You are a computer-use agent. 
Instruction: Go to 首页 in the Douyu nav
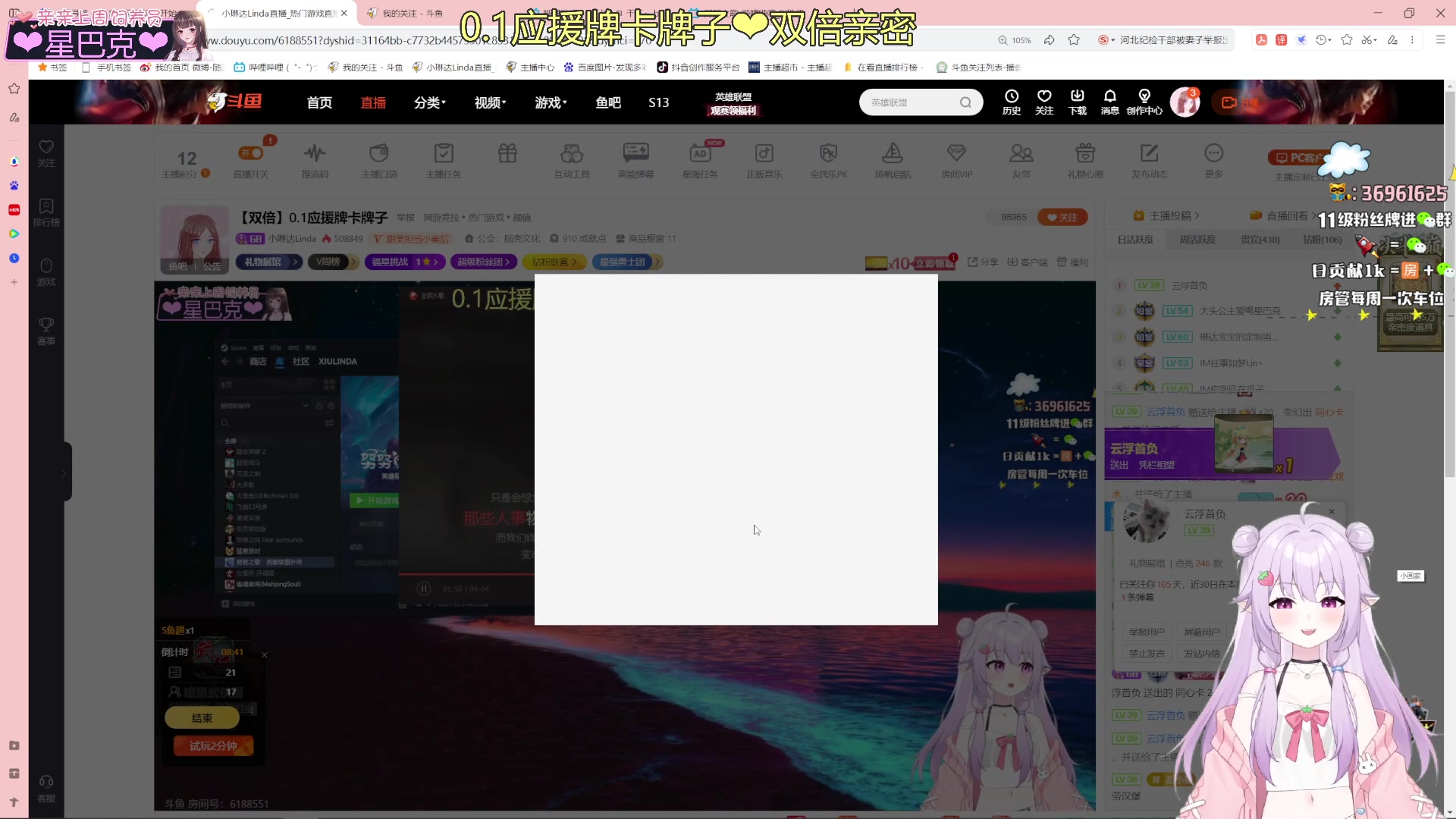tap(319, 102)
